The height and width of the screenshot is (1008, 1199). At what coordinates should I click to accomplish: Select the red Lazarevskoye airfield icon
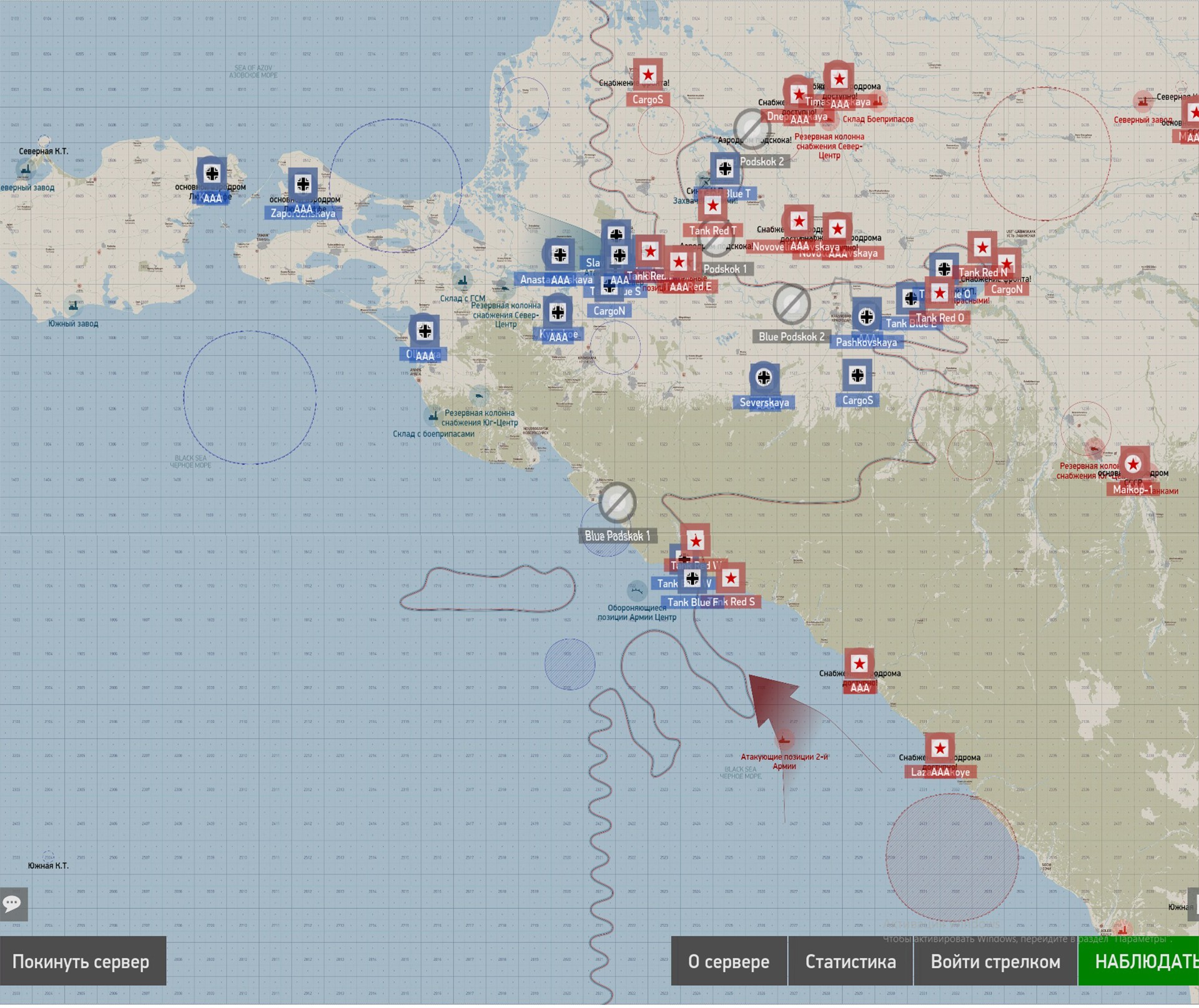940,748
